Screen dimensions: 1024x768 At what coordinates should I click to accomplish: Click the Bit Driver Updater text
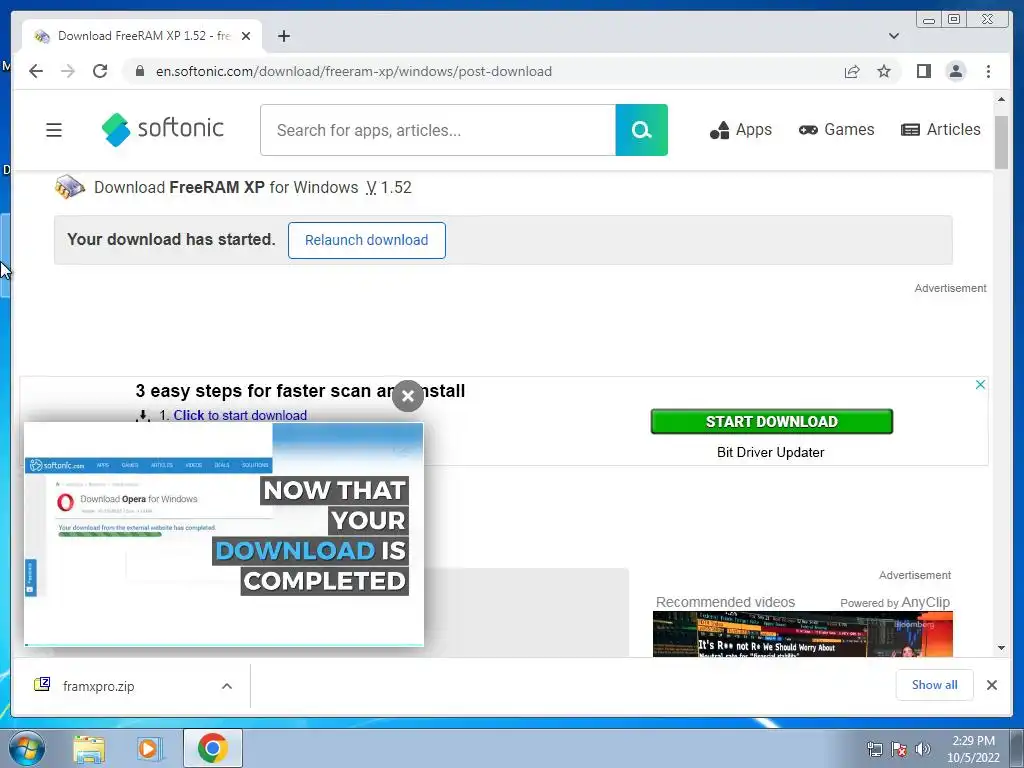pyautogui.click(x=771, y=453)
